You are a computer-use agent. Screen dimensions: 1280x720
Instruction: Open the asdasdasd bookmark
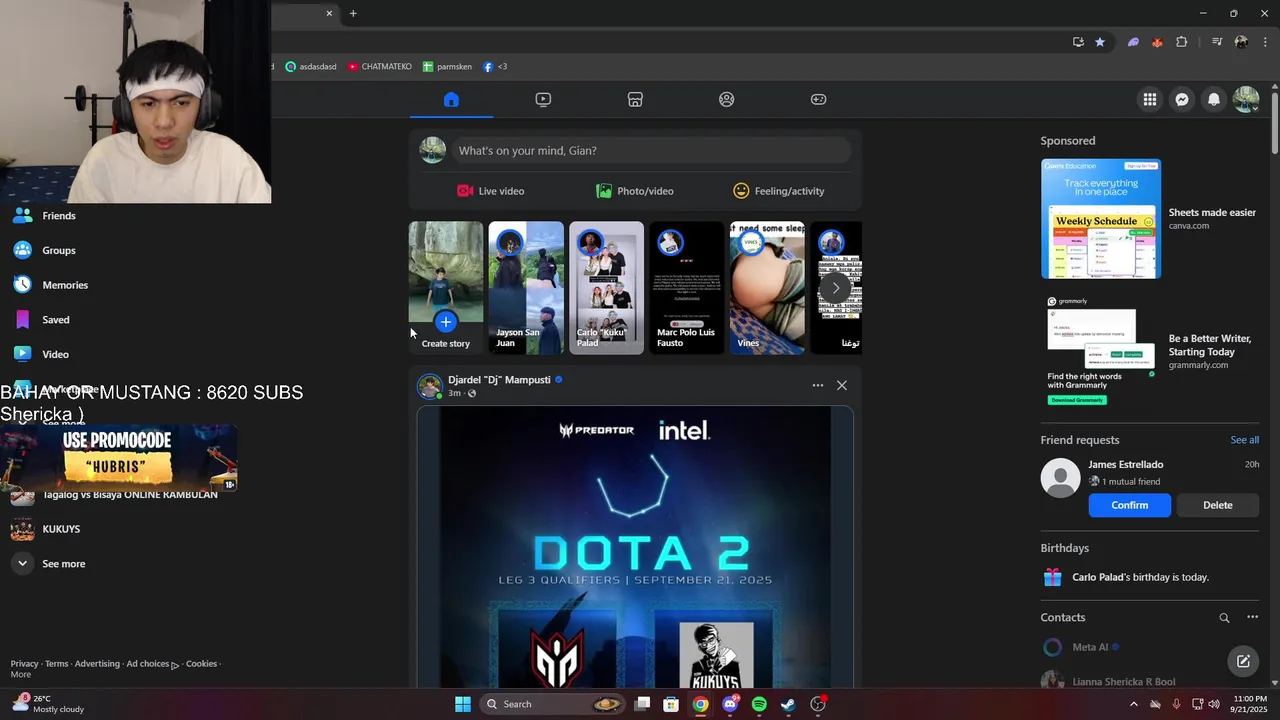(x=311, y=67)
